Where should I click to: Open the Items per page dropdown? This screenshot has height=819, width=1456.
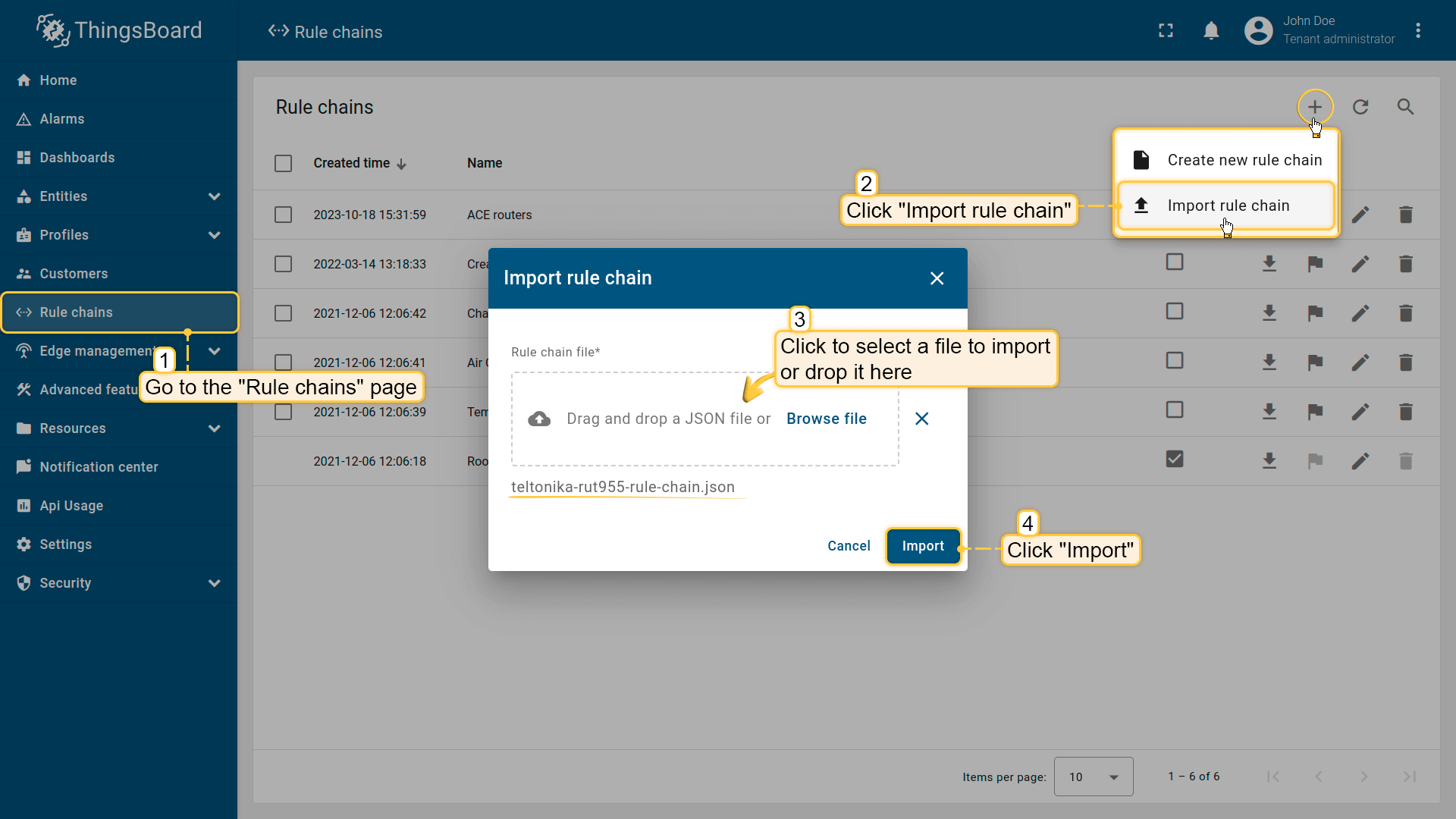pos(1093,777)
